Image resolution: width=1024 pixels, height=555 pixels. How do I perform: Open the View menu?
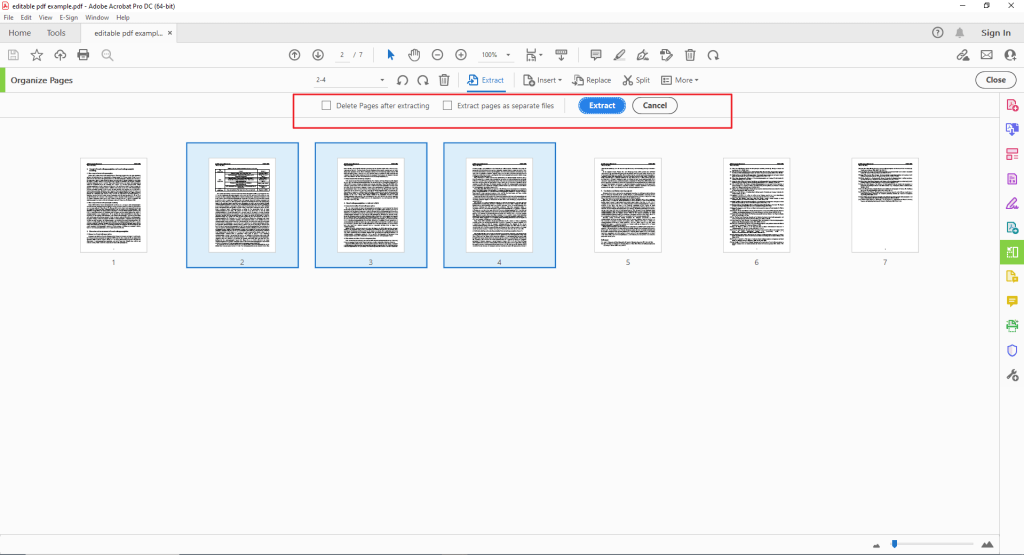click(x=45, y=18)
